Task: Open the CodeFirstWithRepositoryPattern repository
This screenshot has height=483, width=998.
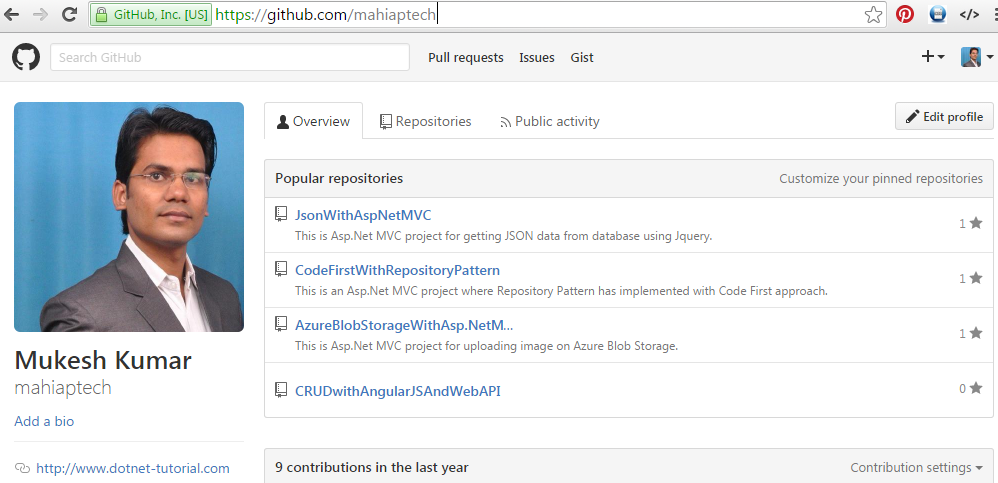Action: [397, 270]
